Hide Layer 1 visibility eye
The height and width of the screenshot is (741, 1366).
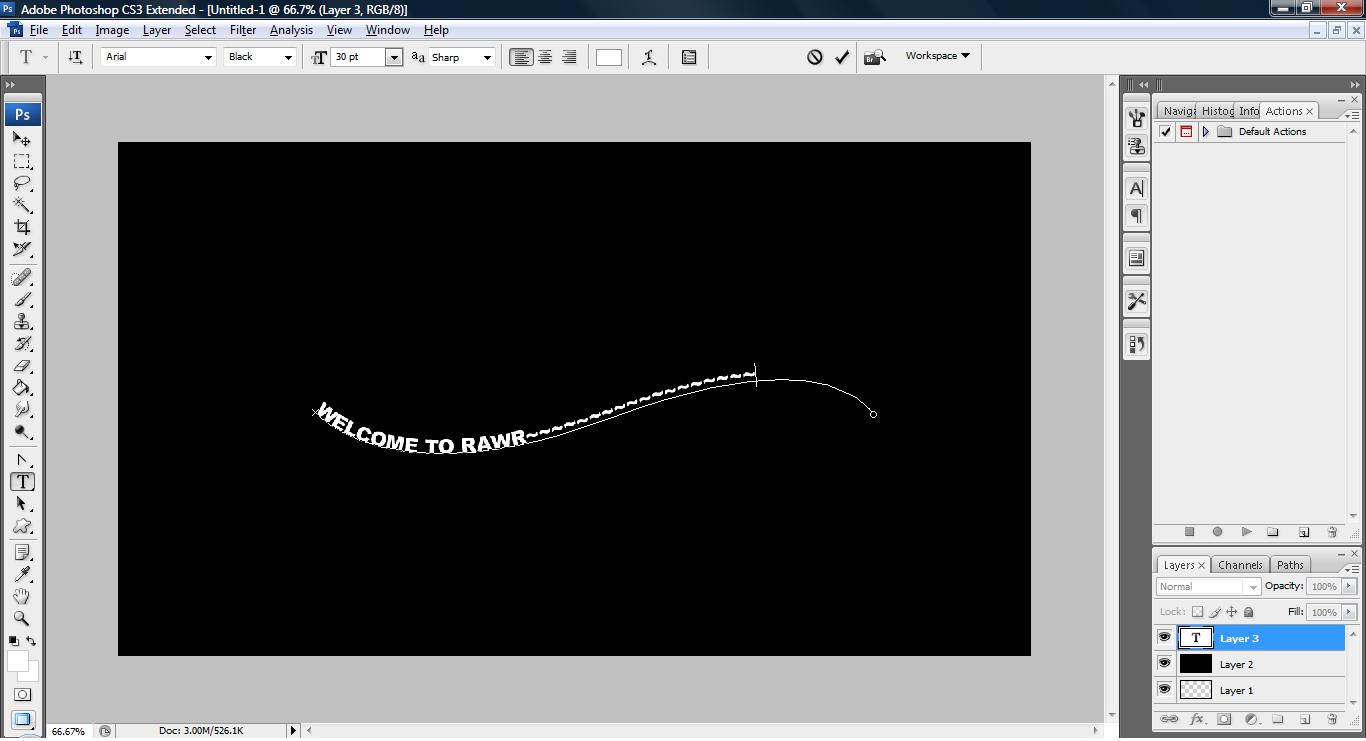tap(1164, 689)
